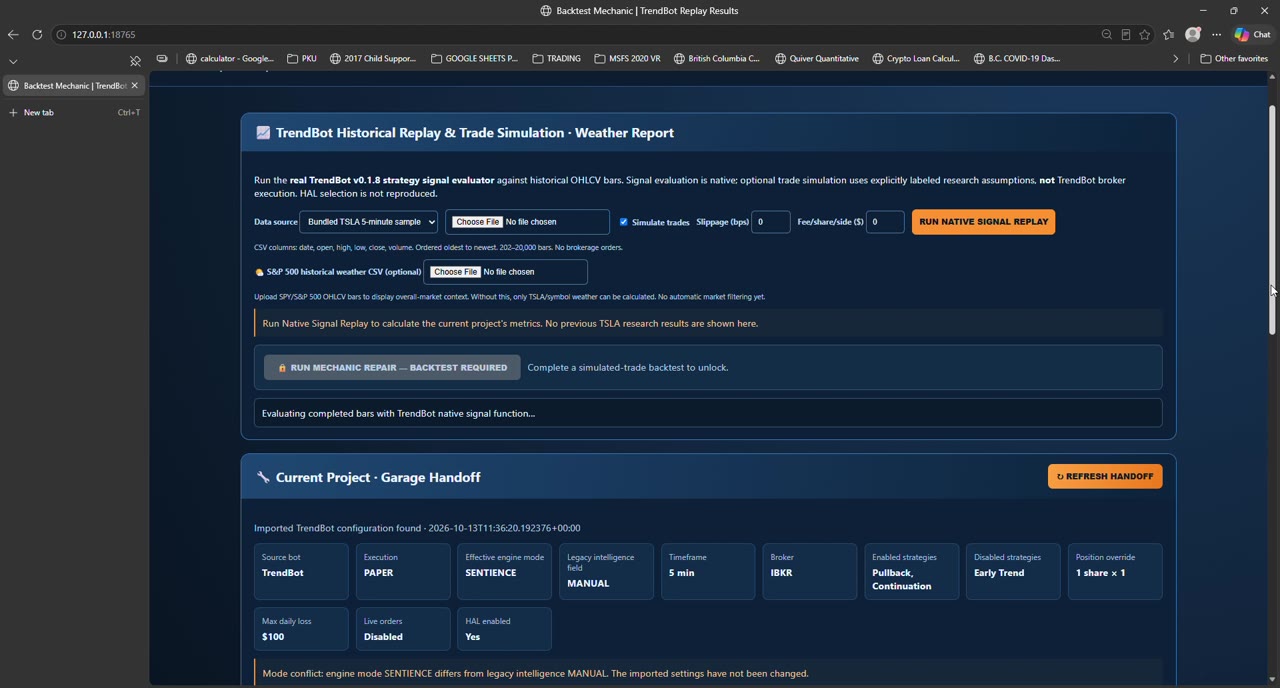Viewport: 1280px width, 688px height.
Task: Select the Backtest Mechanic vertical tab
Action: (74, 86)
